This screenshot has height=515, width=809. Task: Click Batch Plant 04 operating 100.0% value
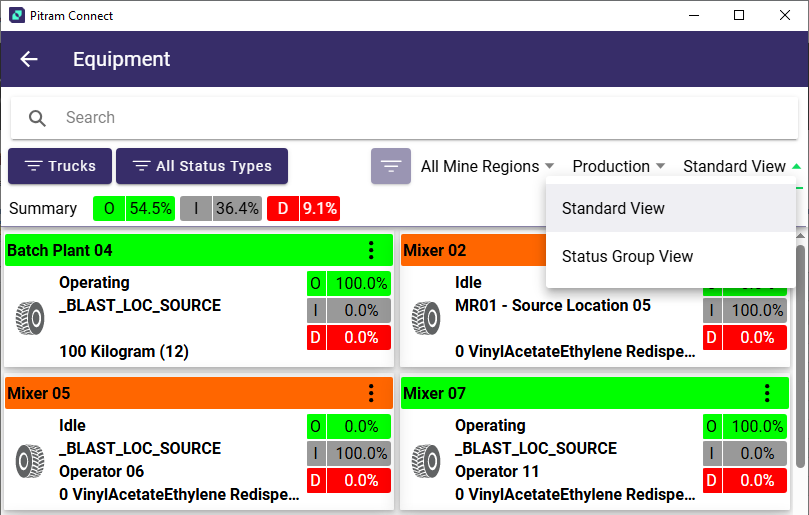tap(360, 283)
